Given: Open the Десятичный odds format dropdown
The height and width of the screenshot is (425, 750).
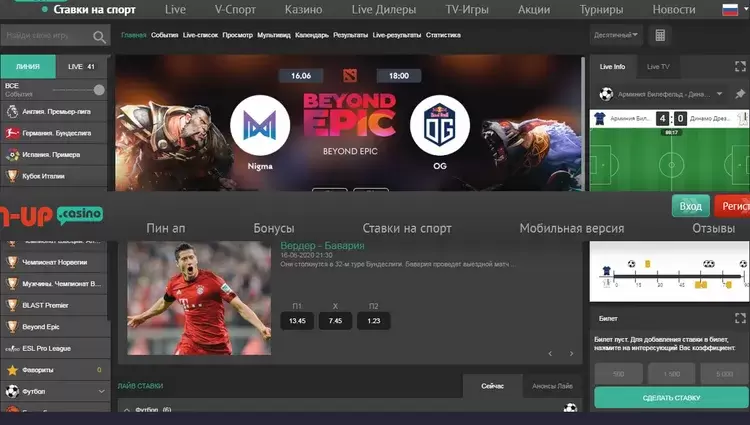Looking at the screenshot, I should [616, 35].
